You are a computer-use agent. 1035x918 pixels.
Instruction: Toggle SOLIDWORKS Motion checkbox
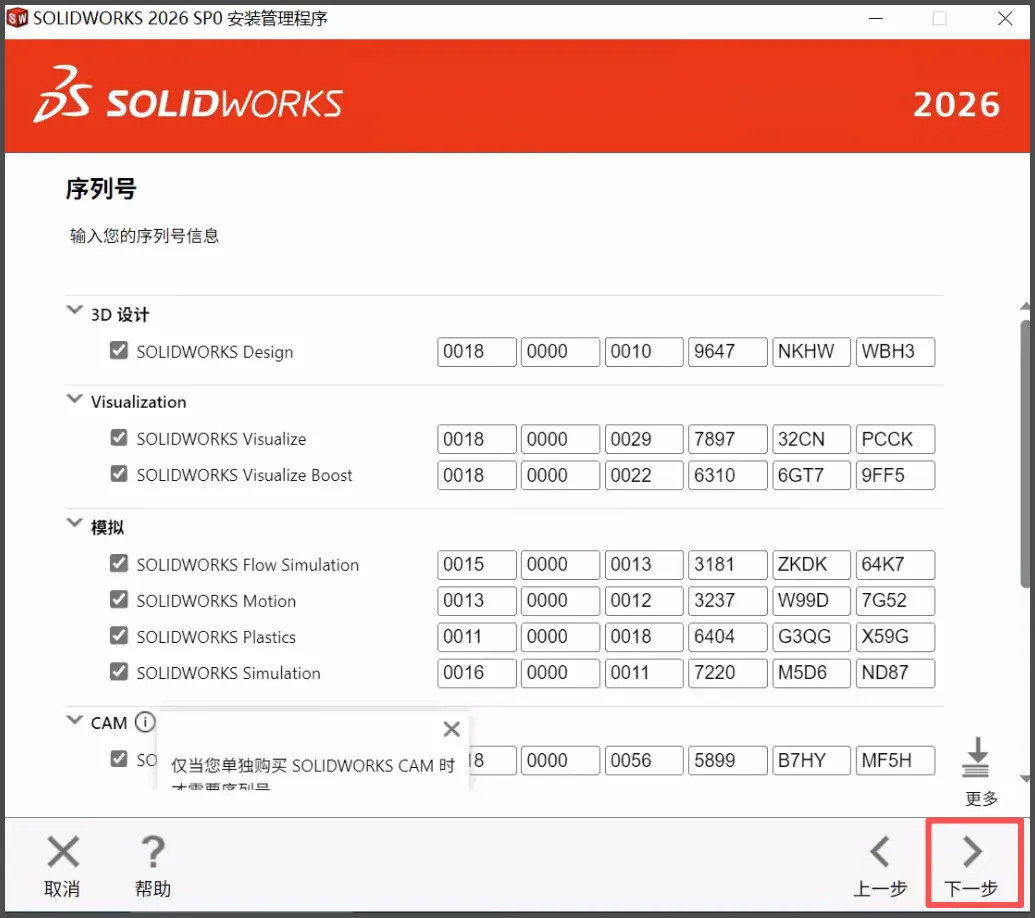tap(119, 599)
